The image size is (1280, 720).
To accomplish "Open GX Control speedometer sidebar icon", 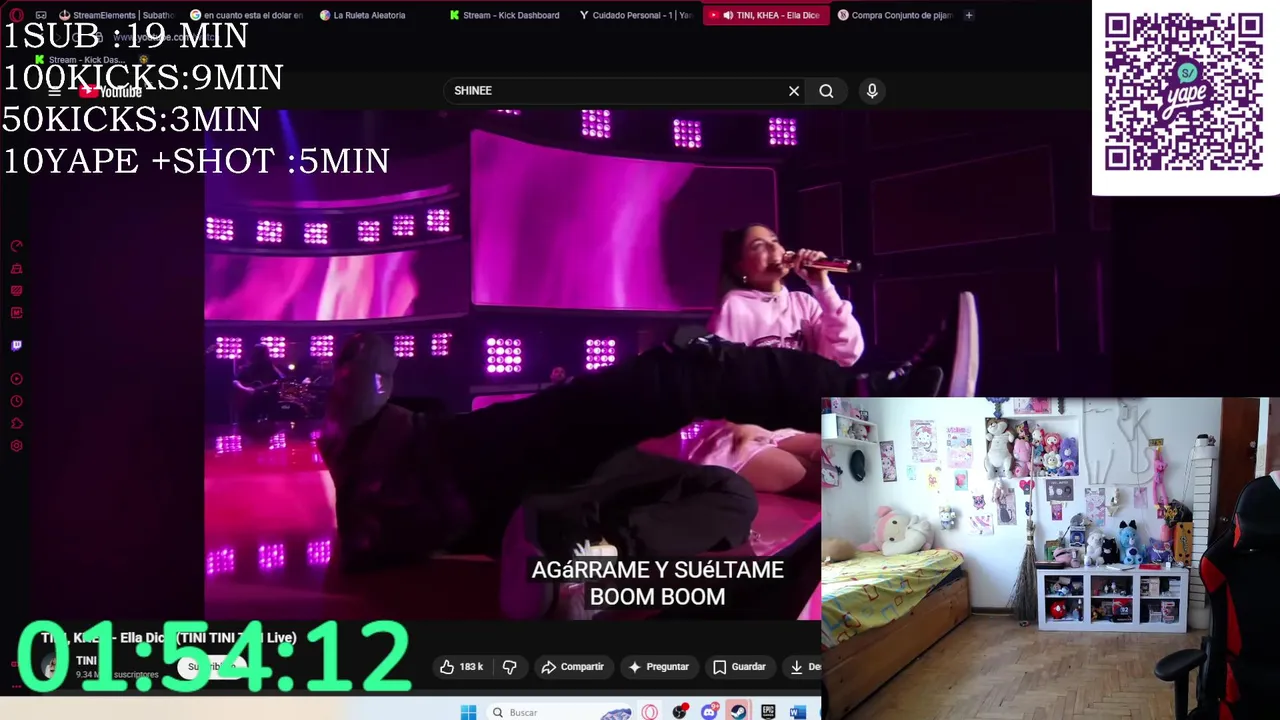I will [16, 246].
